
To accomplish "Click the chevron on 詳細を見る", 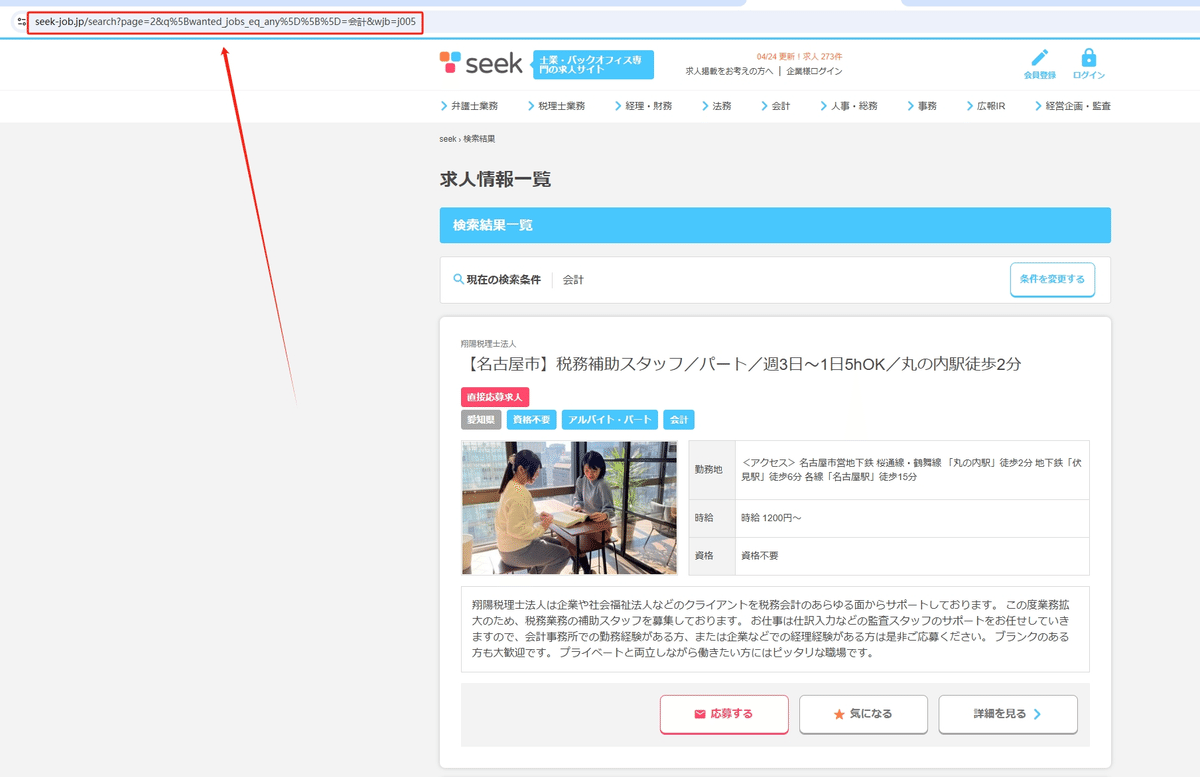I will (x=1037, y=714).
